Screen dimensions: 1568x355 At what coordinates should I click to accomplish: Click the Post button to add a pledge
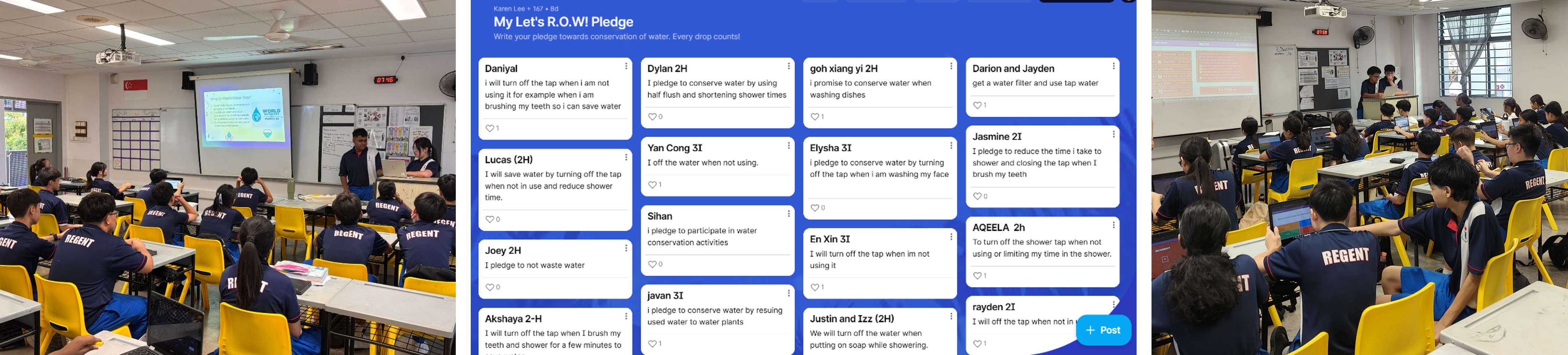pos(1103,330)
